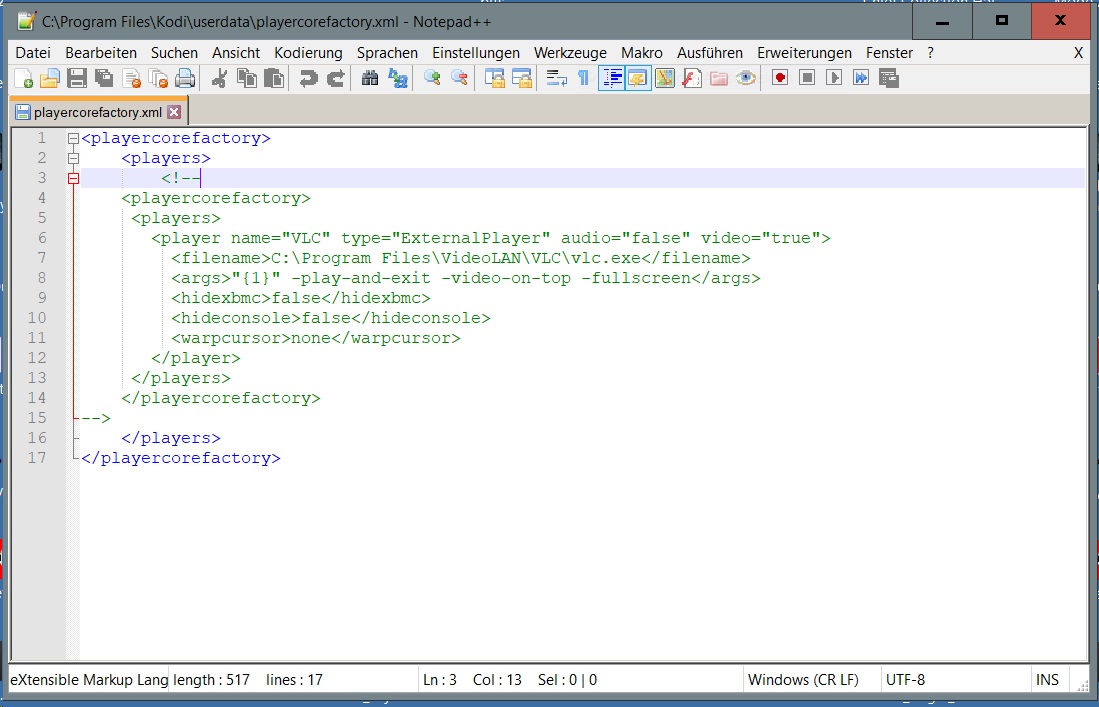Click the Close All documents icon
1099x707 pixels.
pyautogui.click(x=158, y=78)
